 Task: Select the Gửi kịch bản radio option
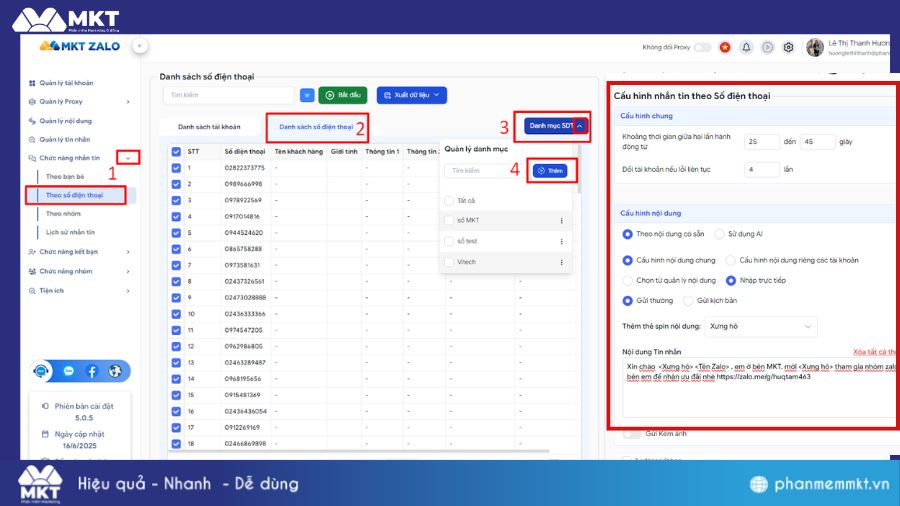[x=688, y=301]
